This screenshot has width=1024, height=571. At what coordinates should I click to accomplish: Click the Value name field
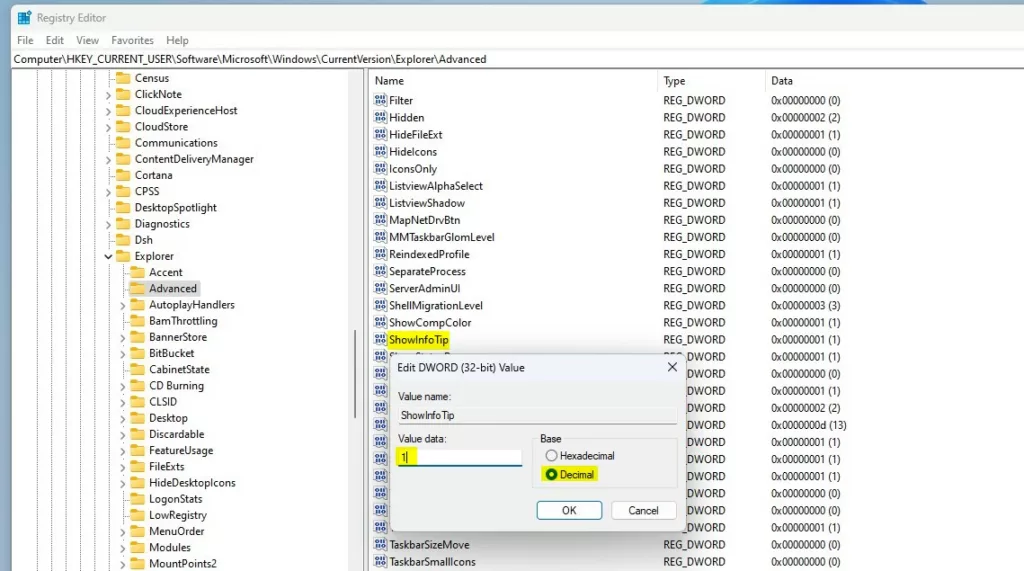point(537,415)
